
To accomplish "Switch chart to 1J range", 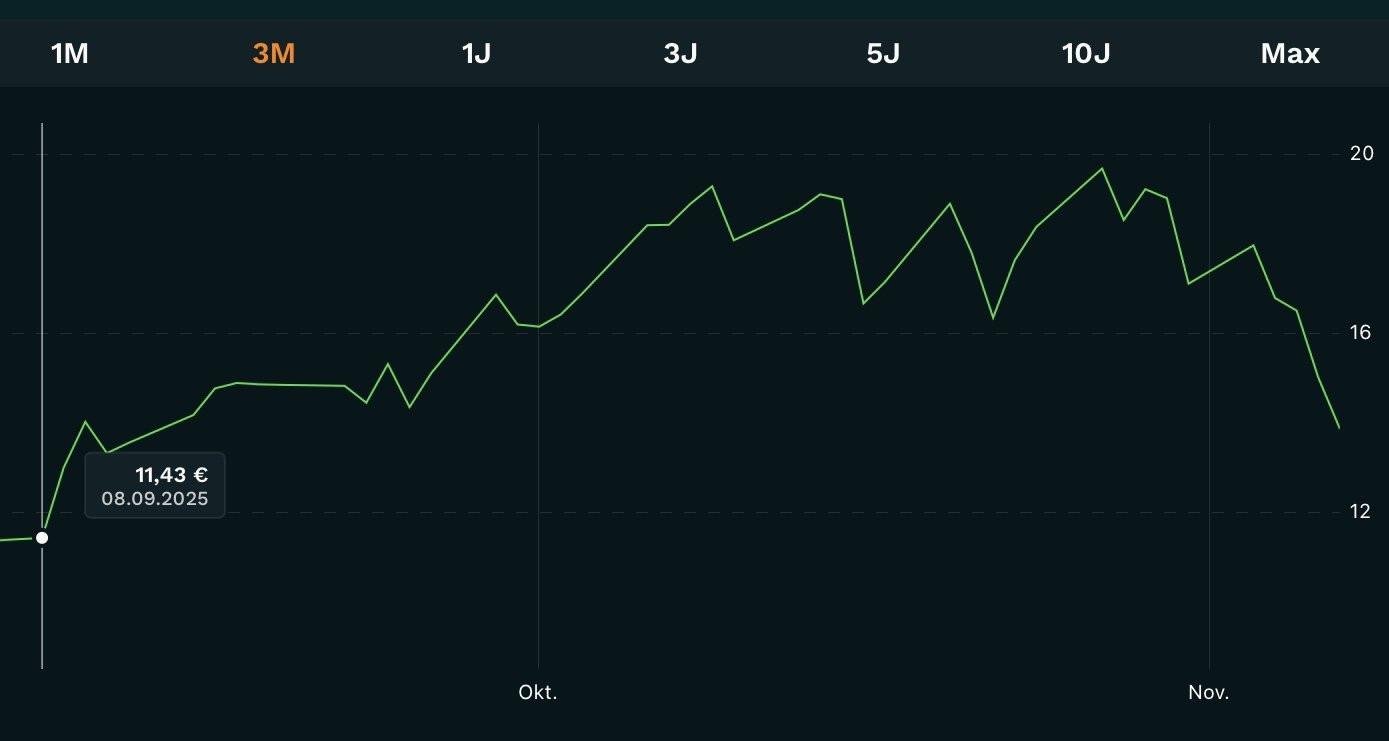I will [x=476, y=54].
